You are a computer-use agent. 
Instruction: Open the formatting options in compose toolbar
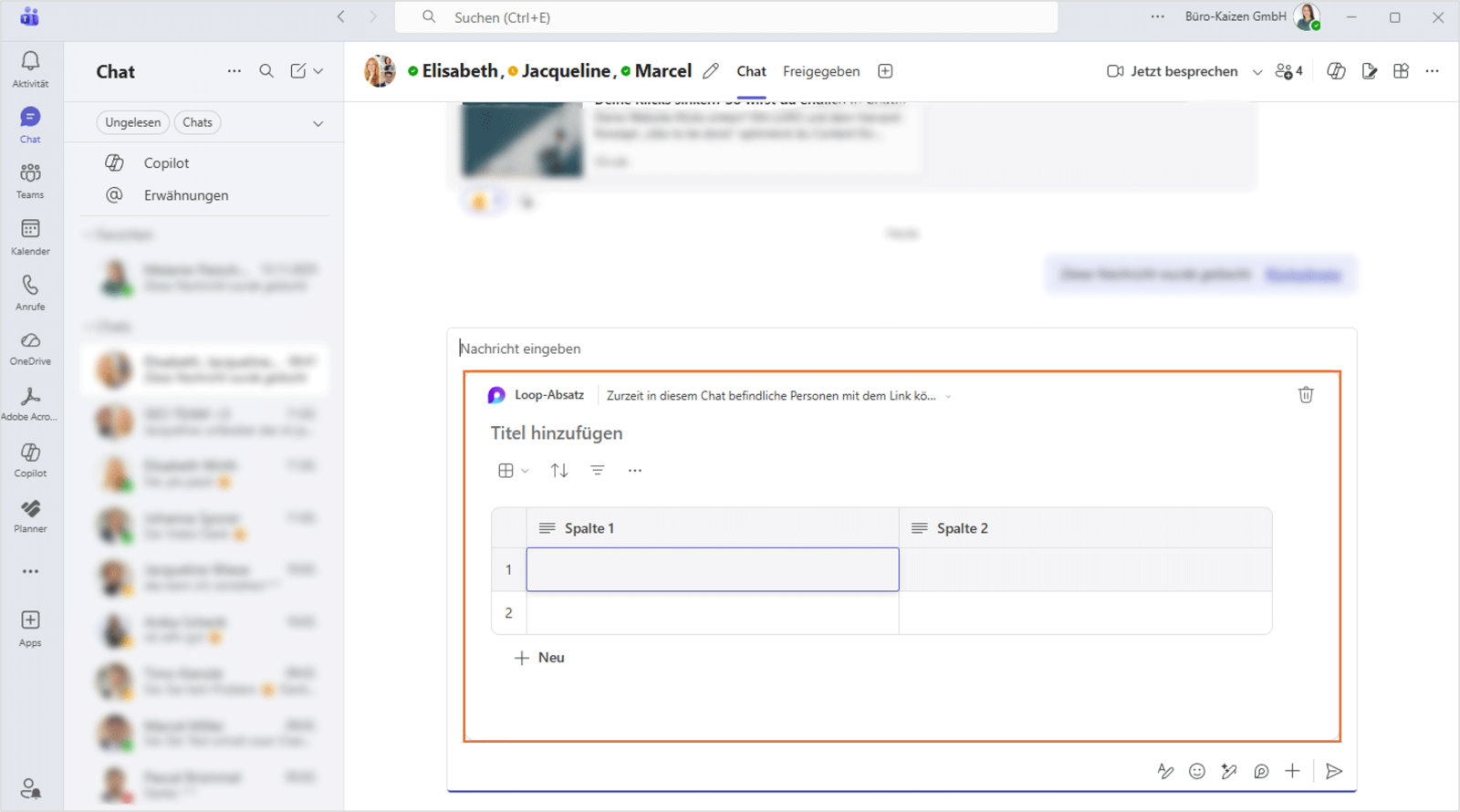[x=1165, y=772]
